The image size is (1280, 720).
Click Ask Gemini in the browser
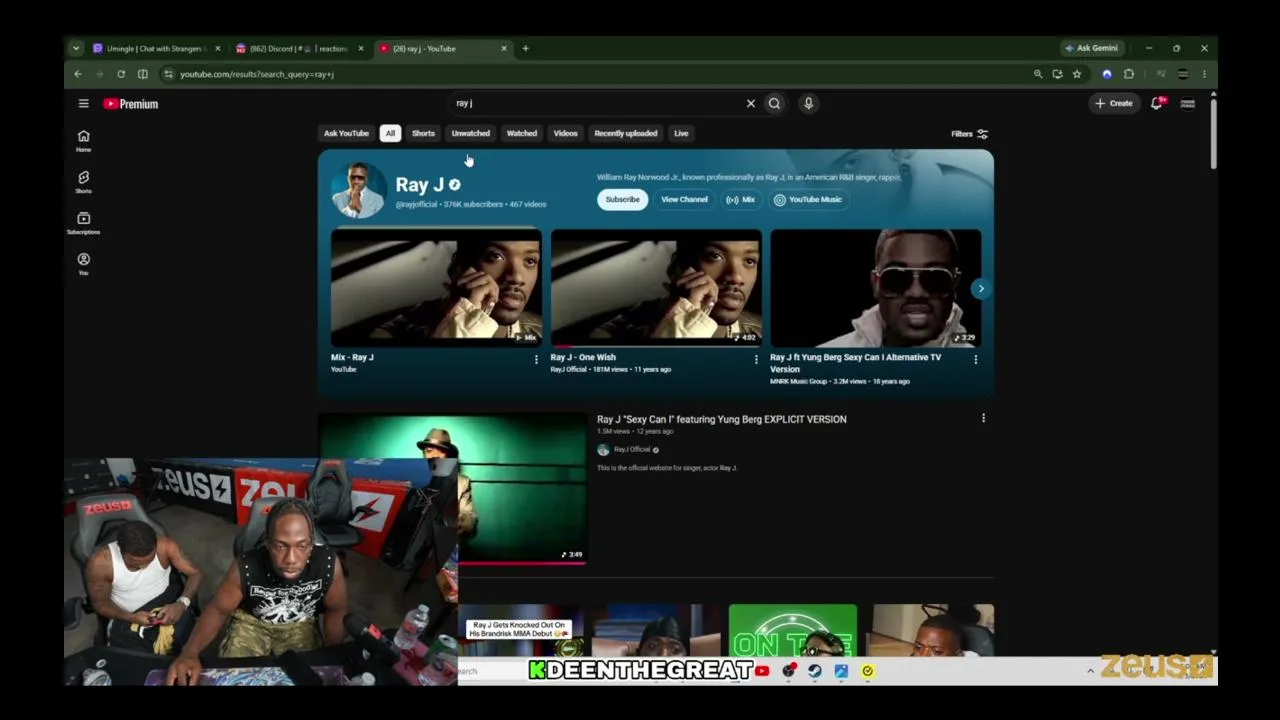tap(1091, 48)
